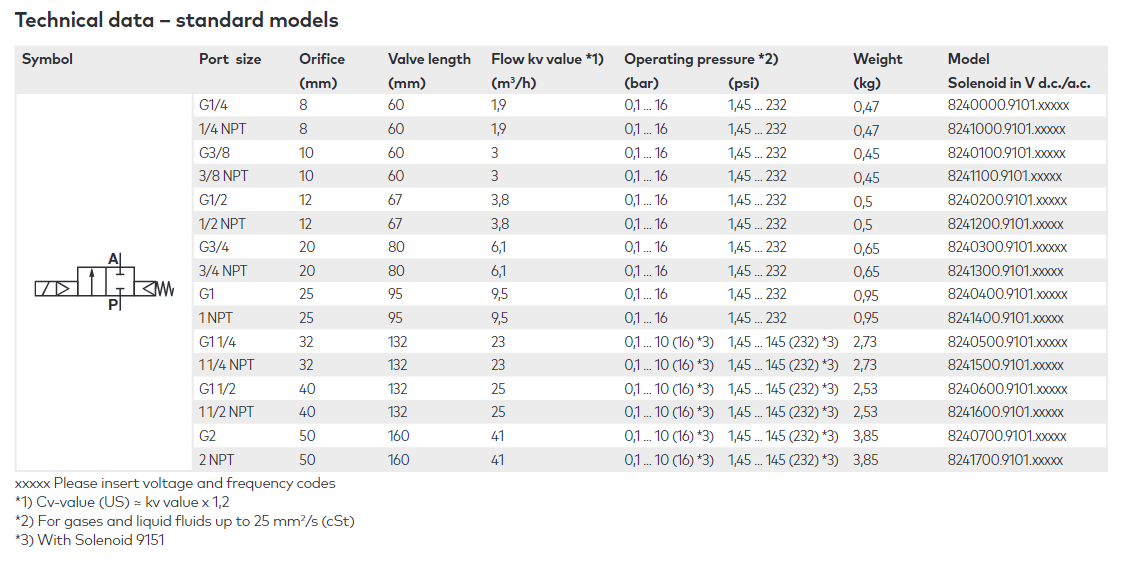Select model number 8240000.9101.xxxxx
The height and width of the screenshot is (570, 1141).
coord(1009,106)
